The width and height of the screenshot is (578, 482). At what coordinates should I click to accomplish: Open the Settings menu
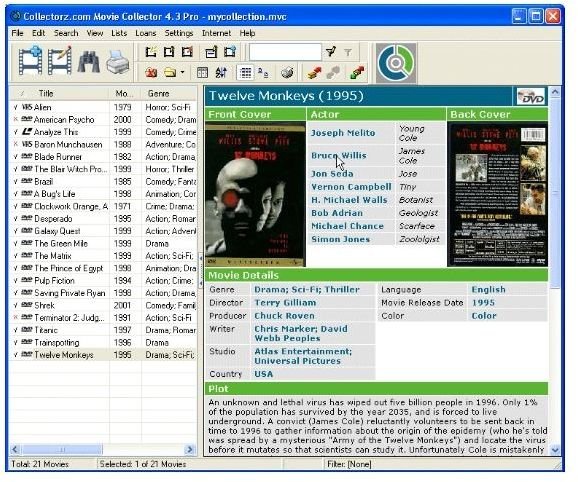coord(179,33)
